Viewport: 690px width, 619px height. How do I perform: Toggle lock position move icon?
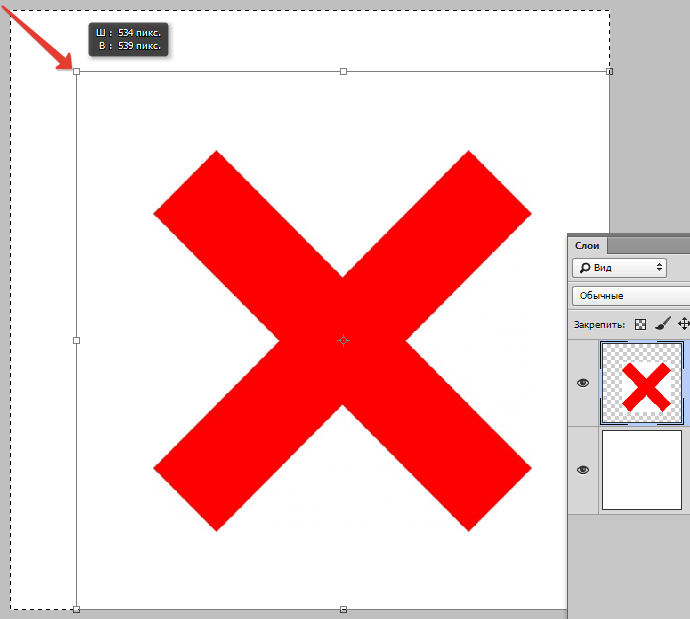click(x=683, y=324)
